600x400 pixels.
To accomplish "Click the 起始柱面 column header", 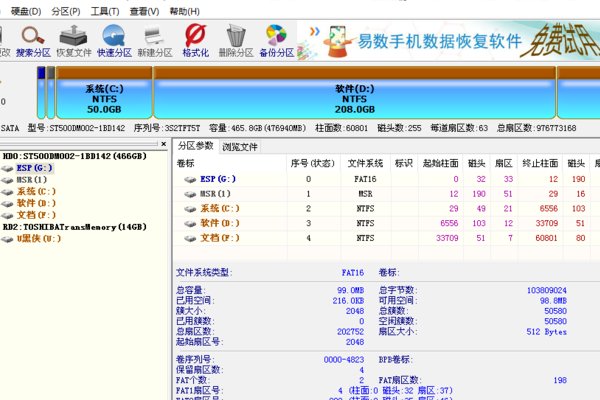I will click(x=440, y=163).
